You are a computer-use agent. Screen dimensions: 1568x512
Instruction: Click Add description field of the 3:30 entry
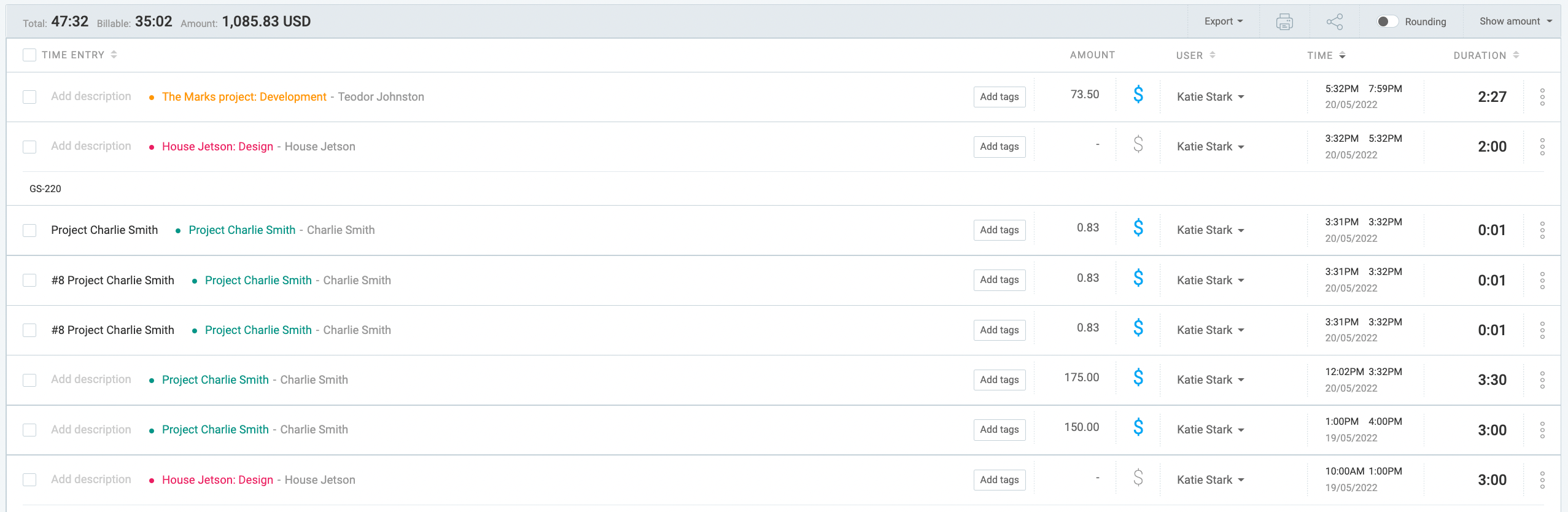pyautogui.click(x=91, y=379)
